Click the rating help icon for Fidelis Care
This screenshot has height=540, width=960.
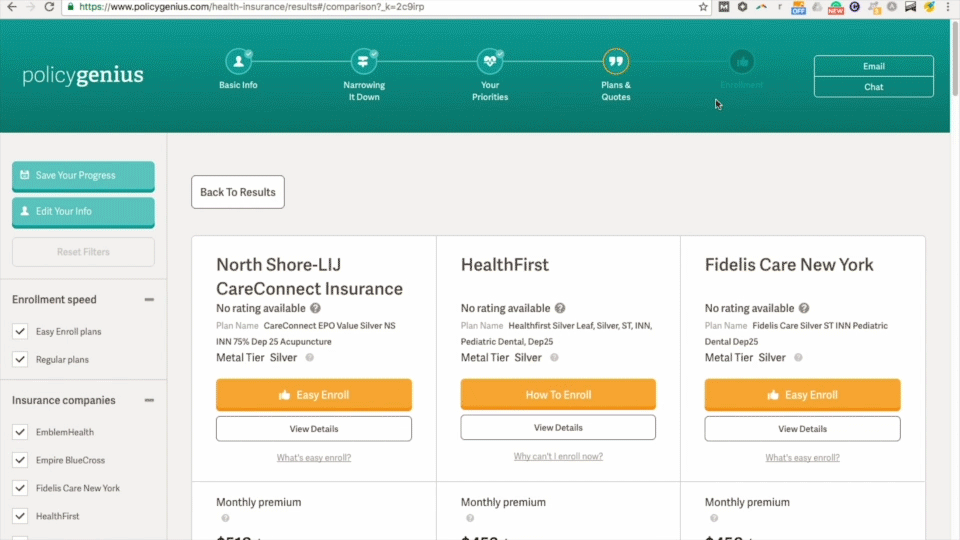click(x=804, y=308)
